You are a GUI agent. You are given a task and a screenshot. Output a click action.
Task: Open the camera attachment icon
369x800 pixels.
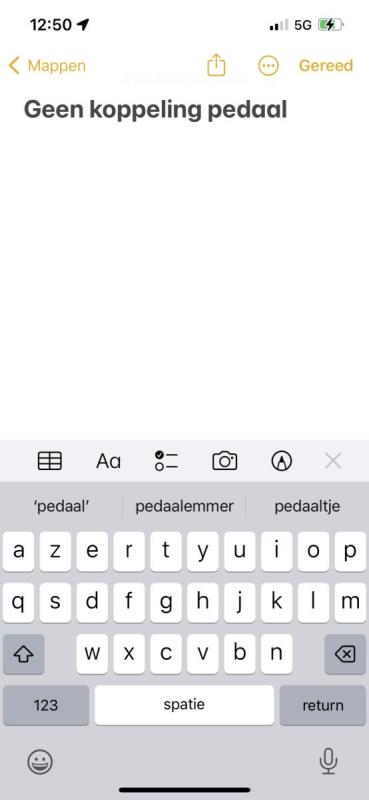[225, 461]
